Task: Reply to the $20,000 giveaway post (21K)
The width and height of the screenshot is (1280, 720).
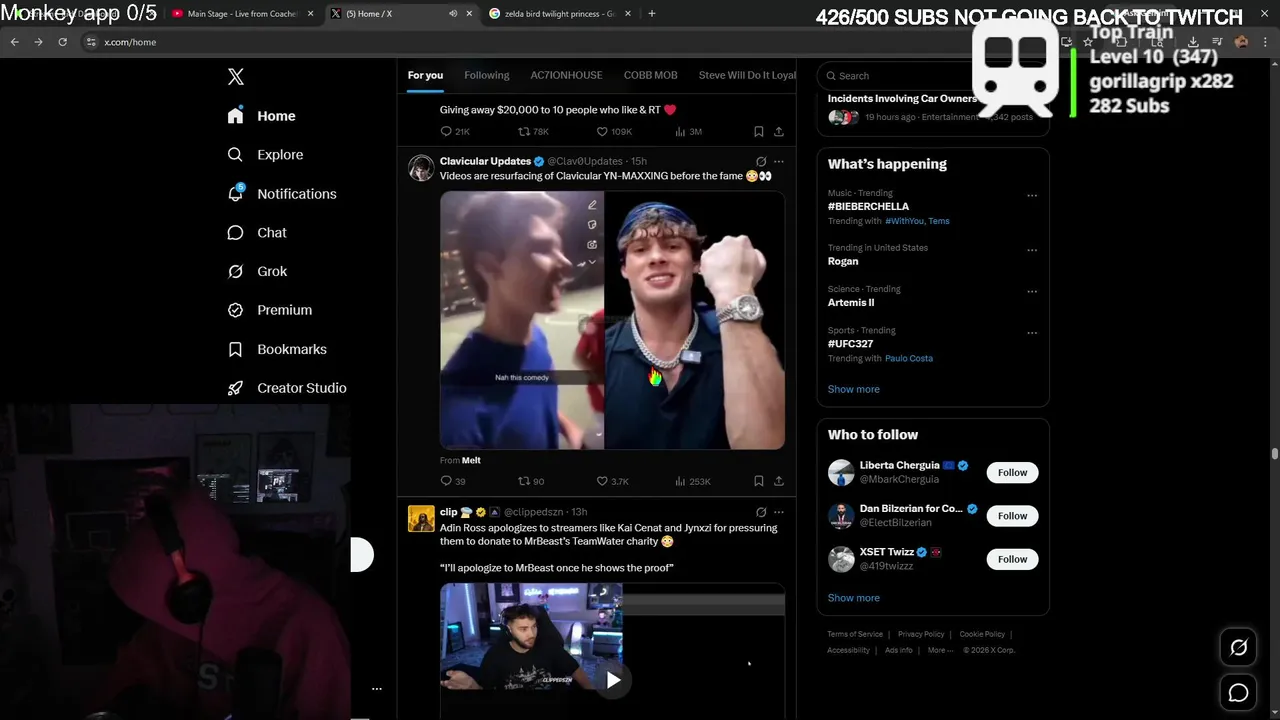Action: coord(455,132)
